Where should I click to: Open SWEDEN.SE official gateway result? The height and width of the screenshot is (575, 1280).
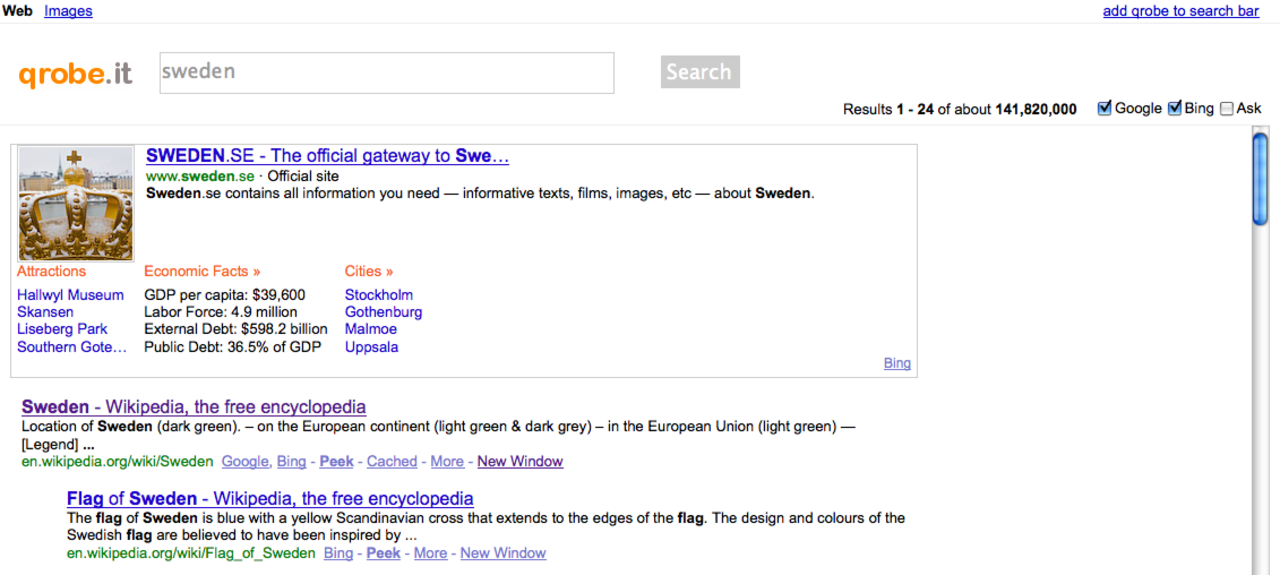click(328, 156)
